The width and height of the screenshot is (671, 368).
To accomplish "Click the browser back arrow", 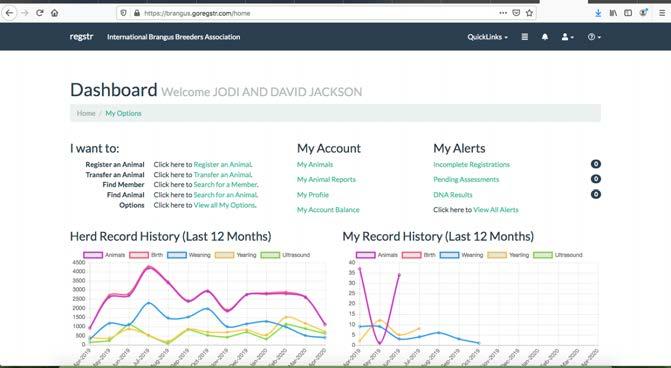I will click(x=9, y=13).
